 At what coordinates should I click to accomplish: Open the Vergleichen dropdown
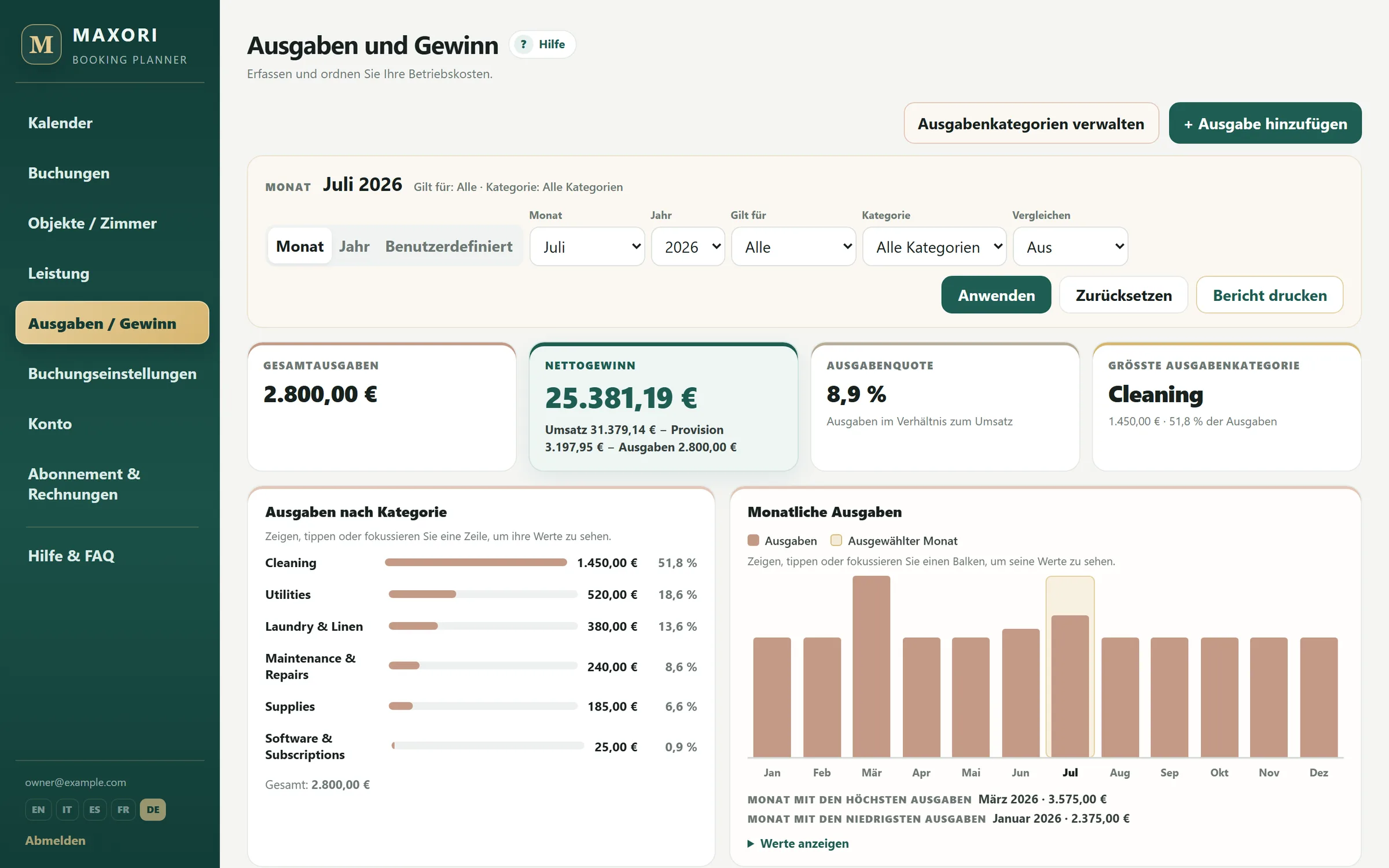1071,247
